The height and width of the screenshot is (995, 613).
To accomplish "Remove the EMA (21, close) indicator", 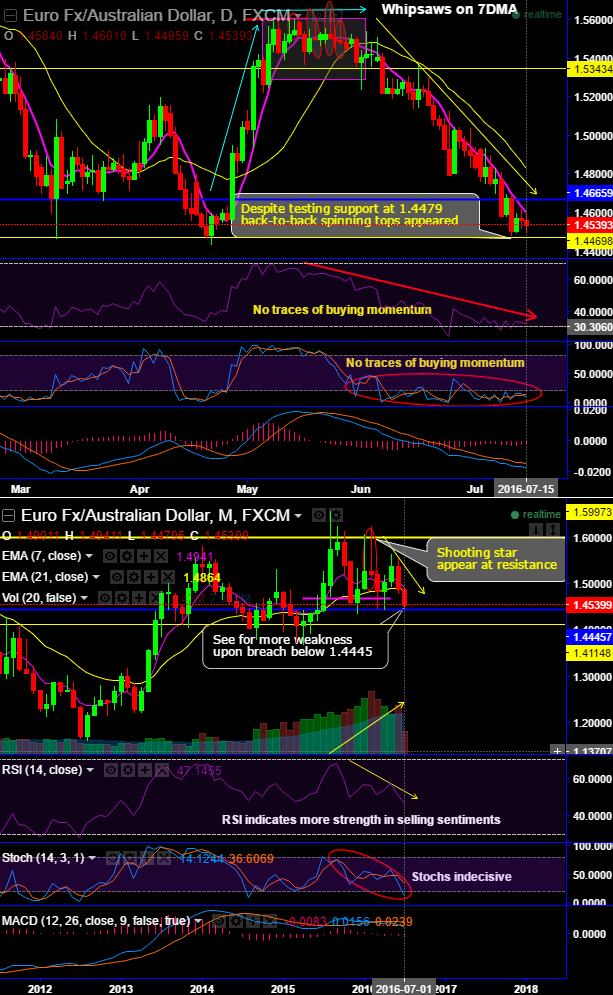I will point(168,577).
